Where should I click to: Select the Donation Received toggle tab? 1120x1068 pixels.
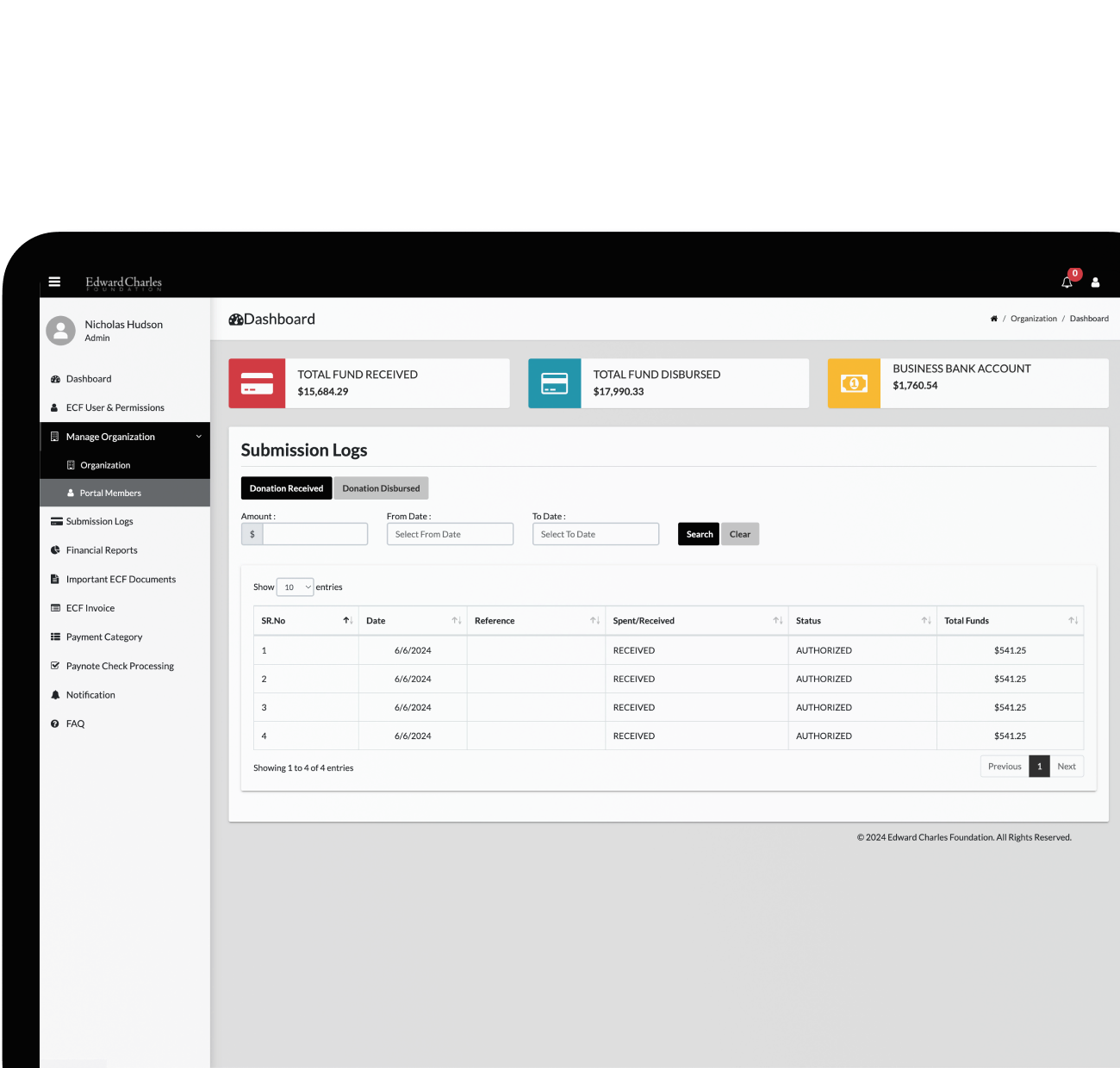tap(285, 487)
